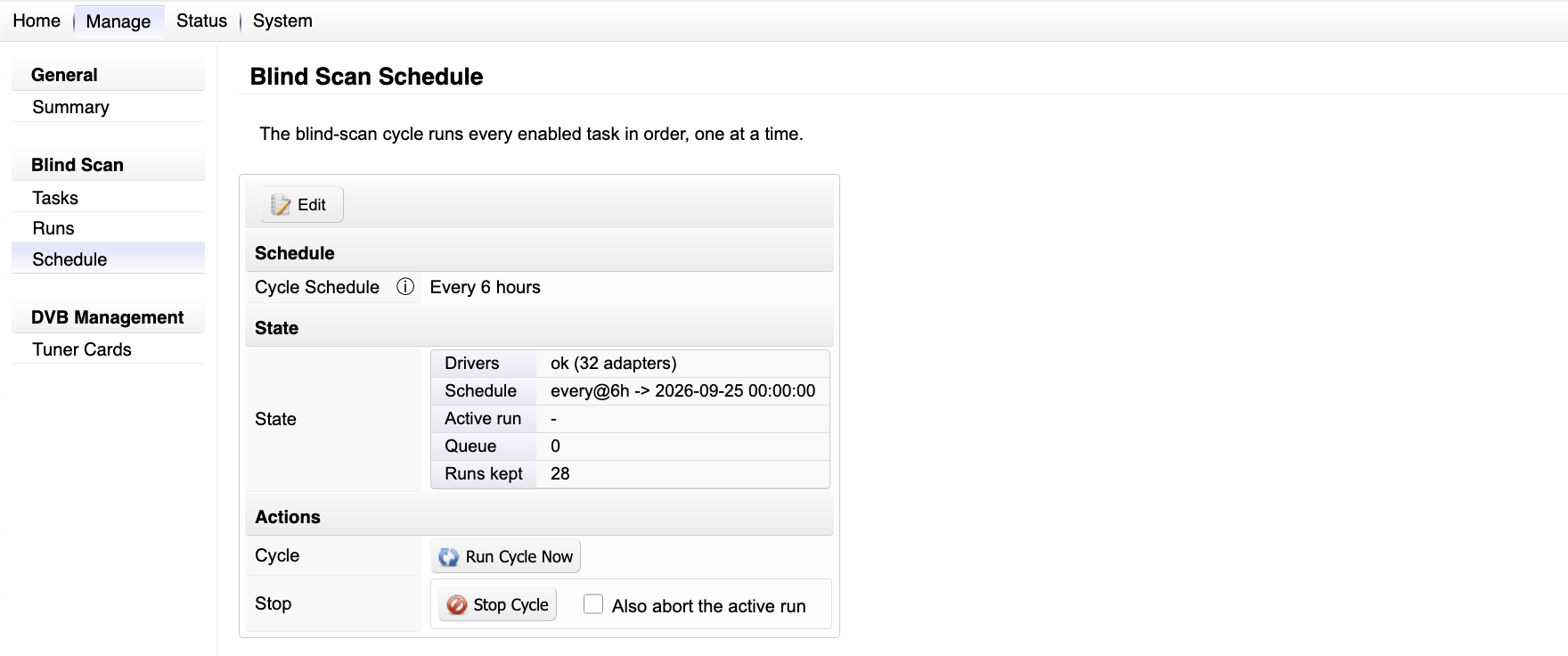1568x656 pixels.
Task: Click the Active run label
Action: click(x=483, y=418)
